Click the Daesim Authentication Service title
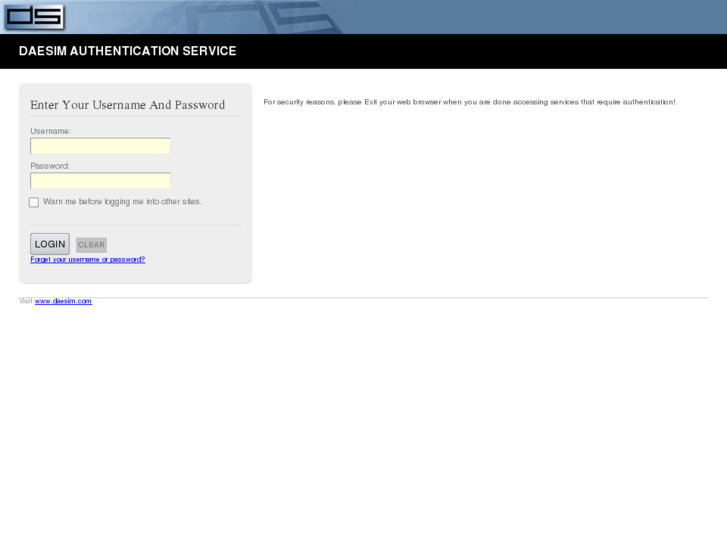The width and height of the screenshot is (727, 545). [x=128, y=51]
